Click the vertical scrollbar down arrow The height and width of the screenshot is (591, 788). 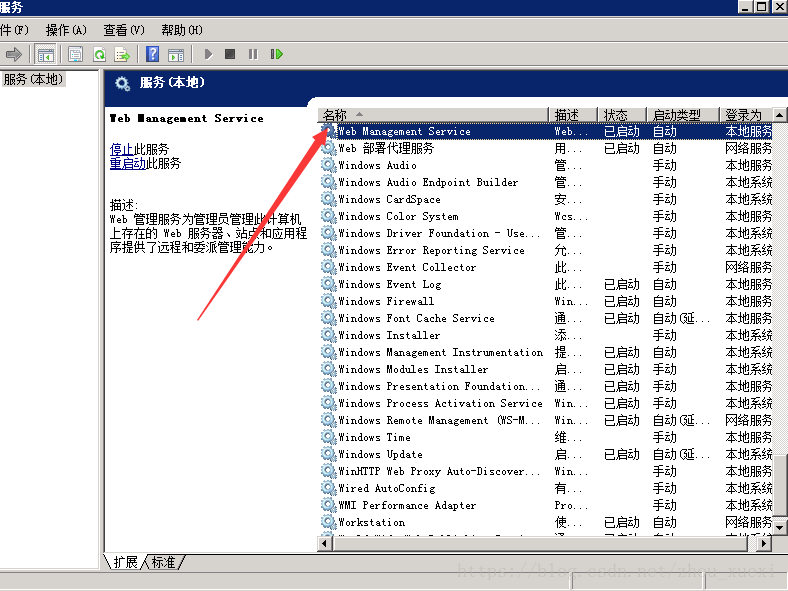coord(779,528)
